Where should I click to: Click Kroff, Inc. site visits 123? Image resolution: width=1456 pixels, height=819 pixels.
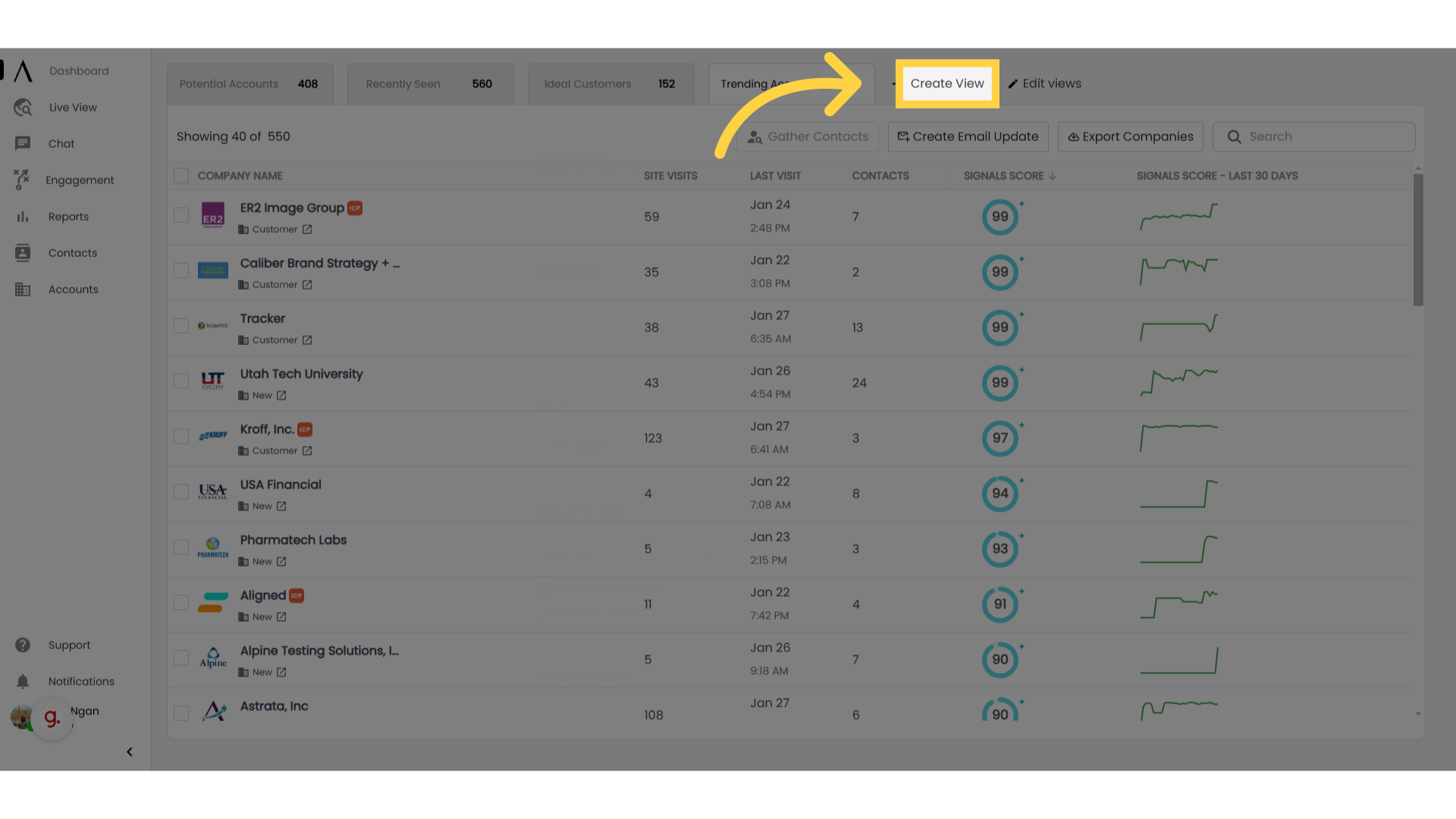coord(653,438)
